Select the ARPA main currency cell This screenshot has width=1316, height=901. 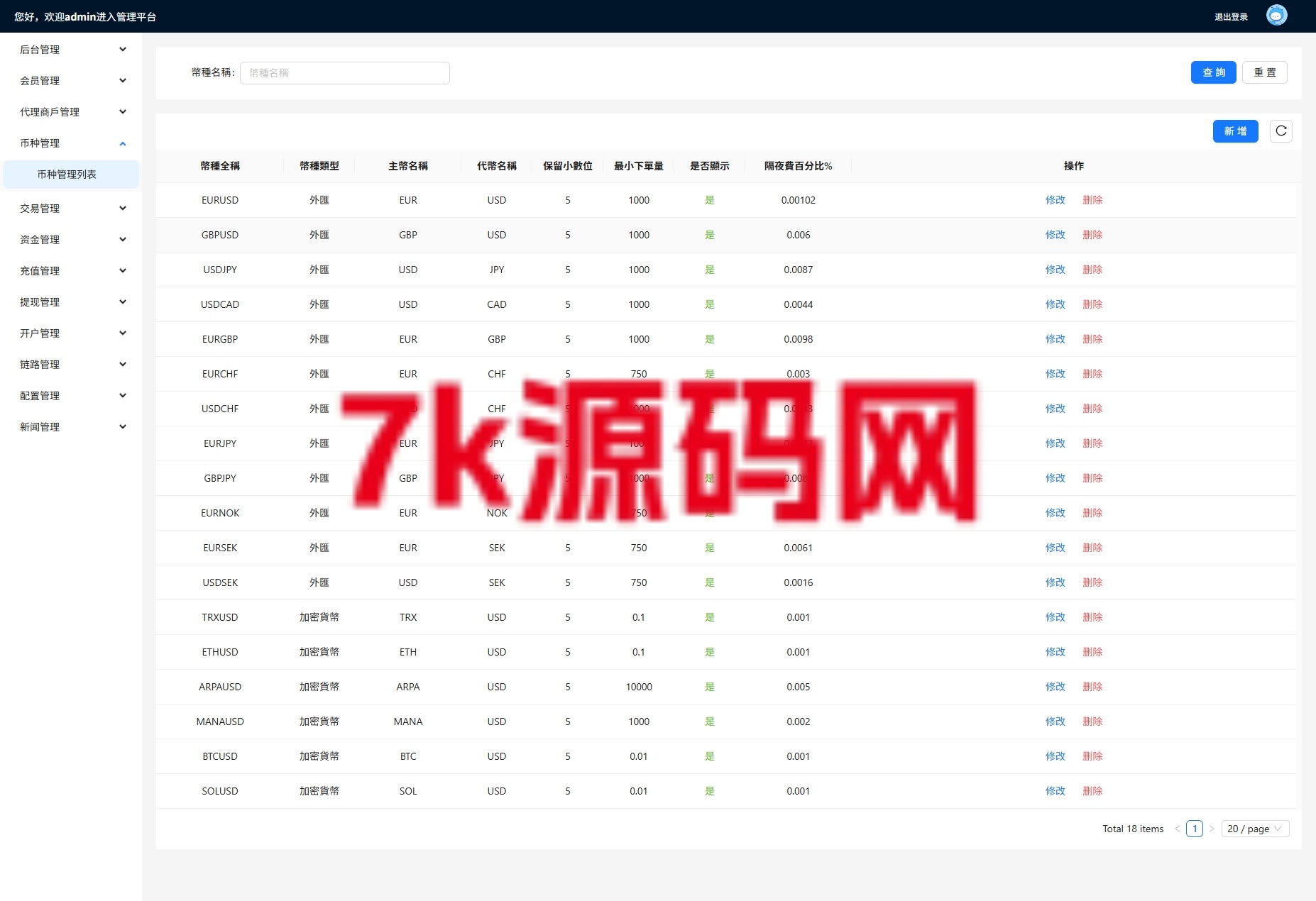pyautogui.click(x=408, y=687)
